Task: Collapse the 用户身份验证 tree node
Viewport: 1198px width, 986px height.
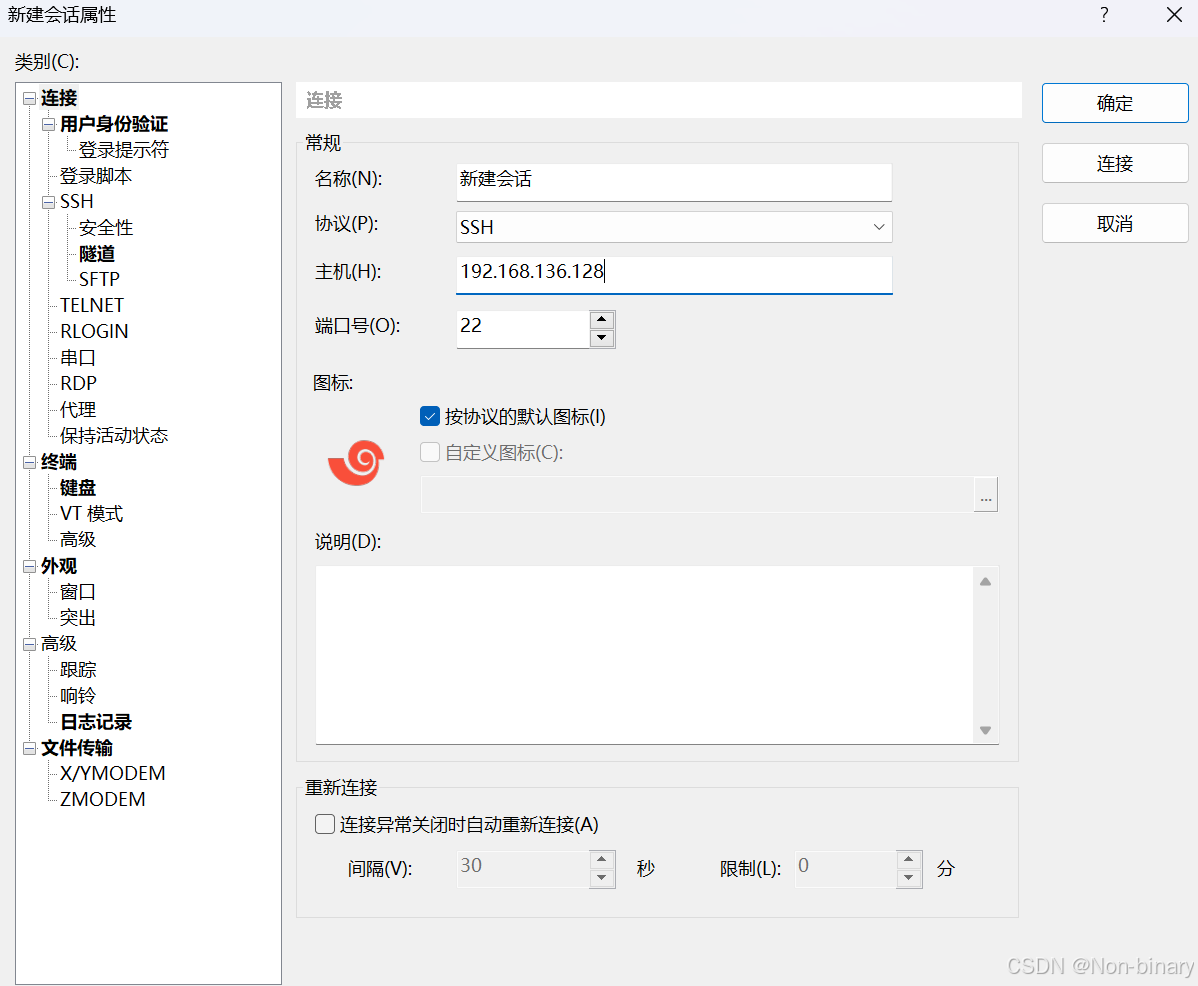Action: (x=49, y=124)
